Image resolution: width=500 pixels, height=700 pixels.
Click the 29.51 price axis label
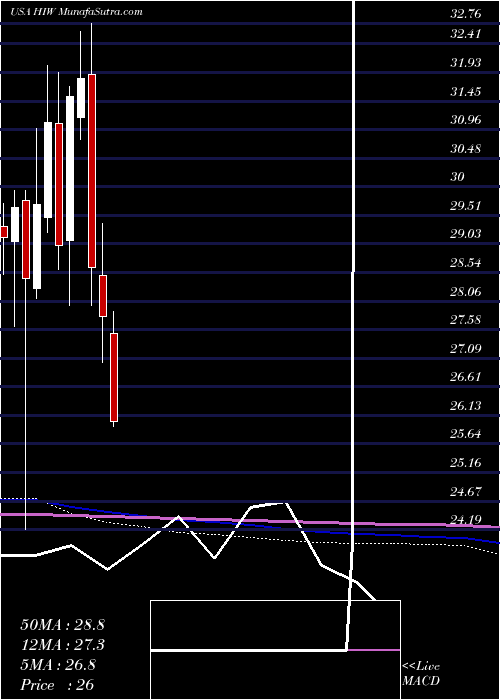[x=466, y=206]
